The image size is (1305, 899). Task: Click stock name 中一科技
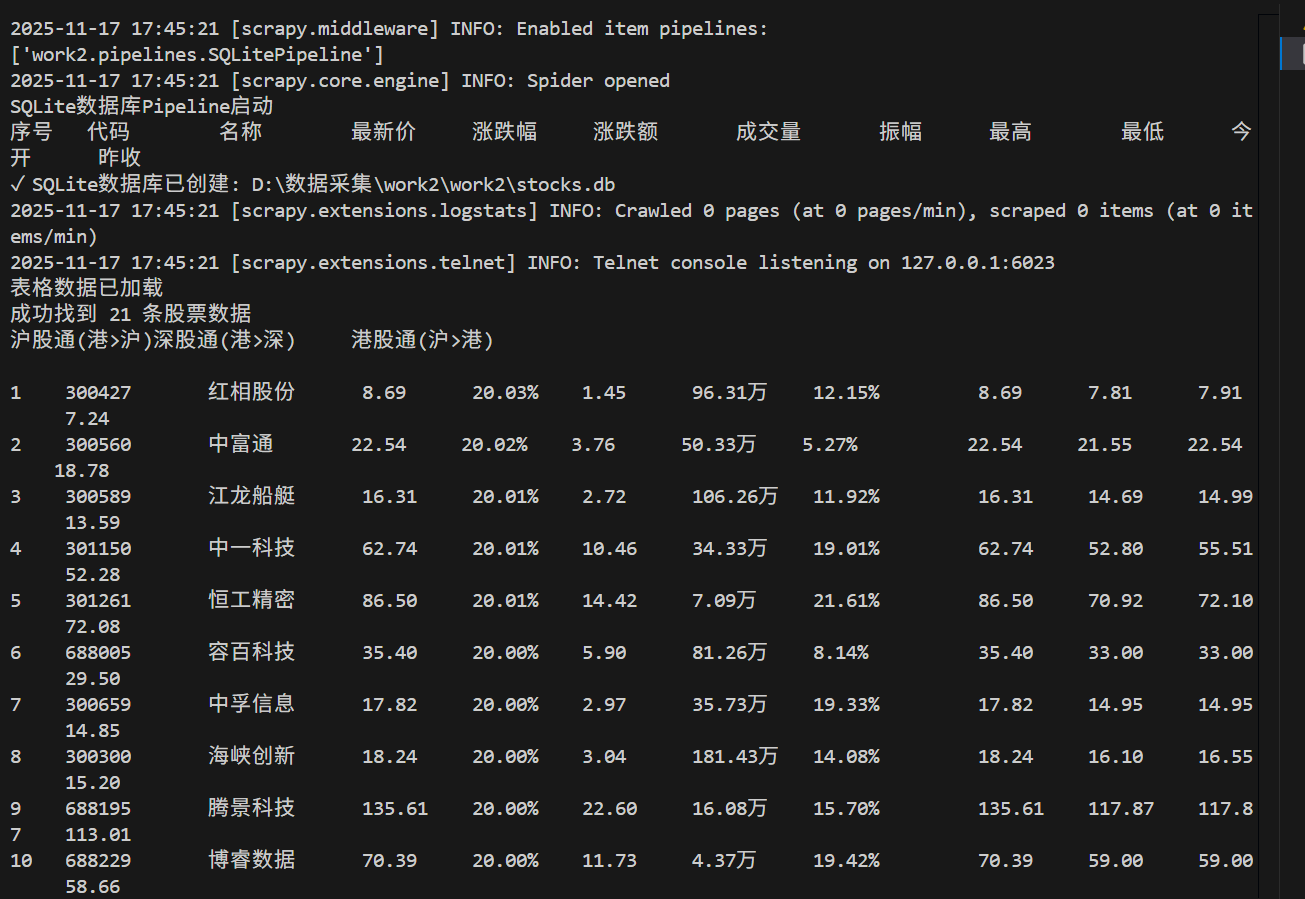coord(251,548)
